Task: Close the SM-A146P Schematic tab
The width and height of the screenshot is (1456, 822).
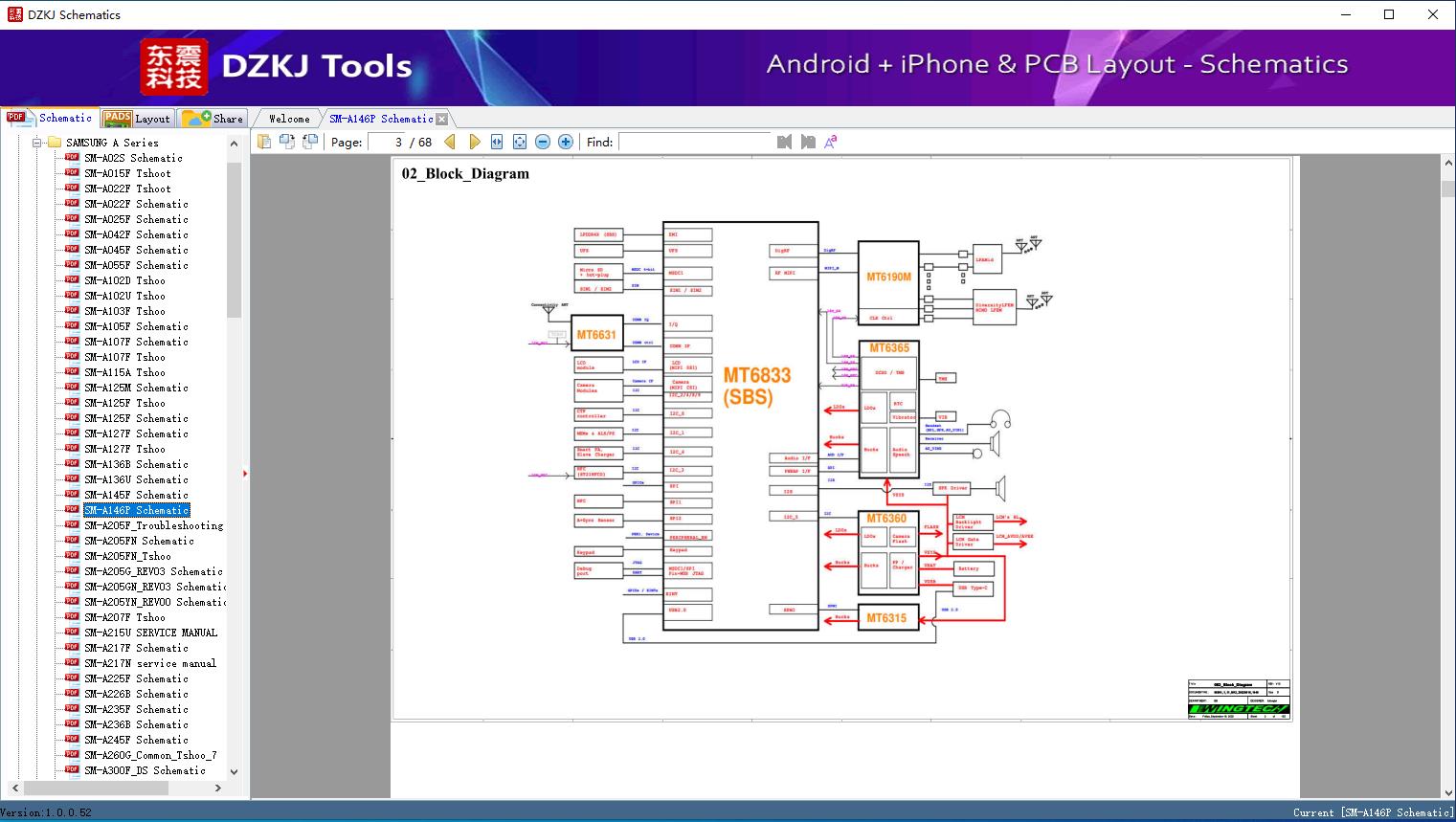Action: pos(442,120)
